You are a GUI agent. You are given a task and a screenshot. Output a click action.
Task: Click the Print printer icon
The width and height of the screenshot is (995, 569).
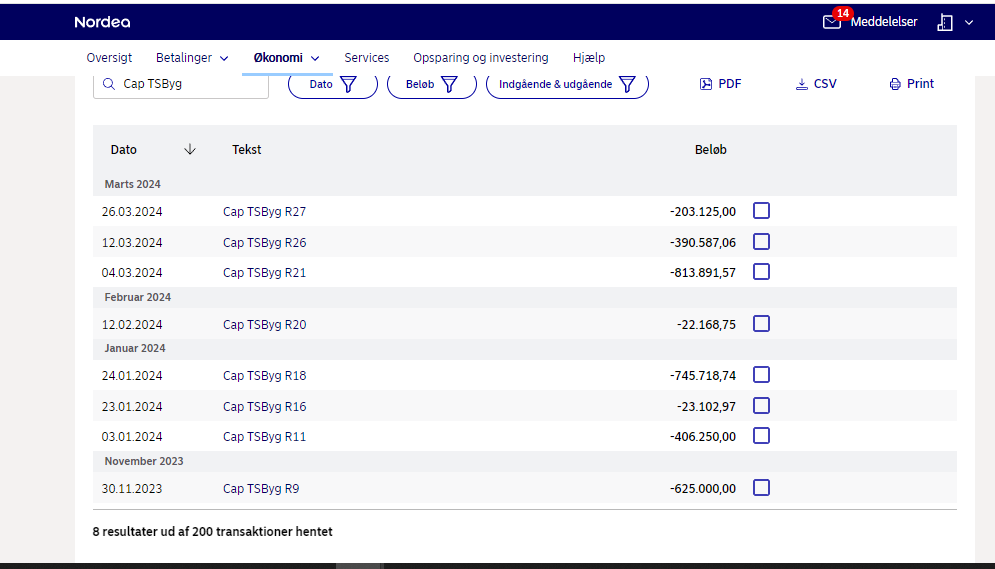895,84
